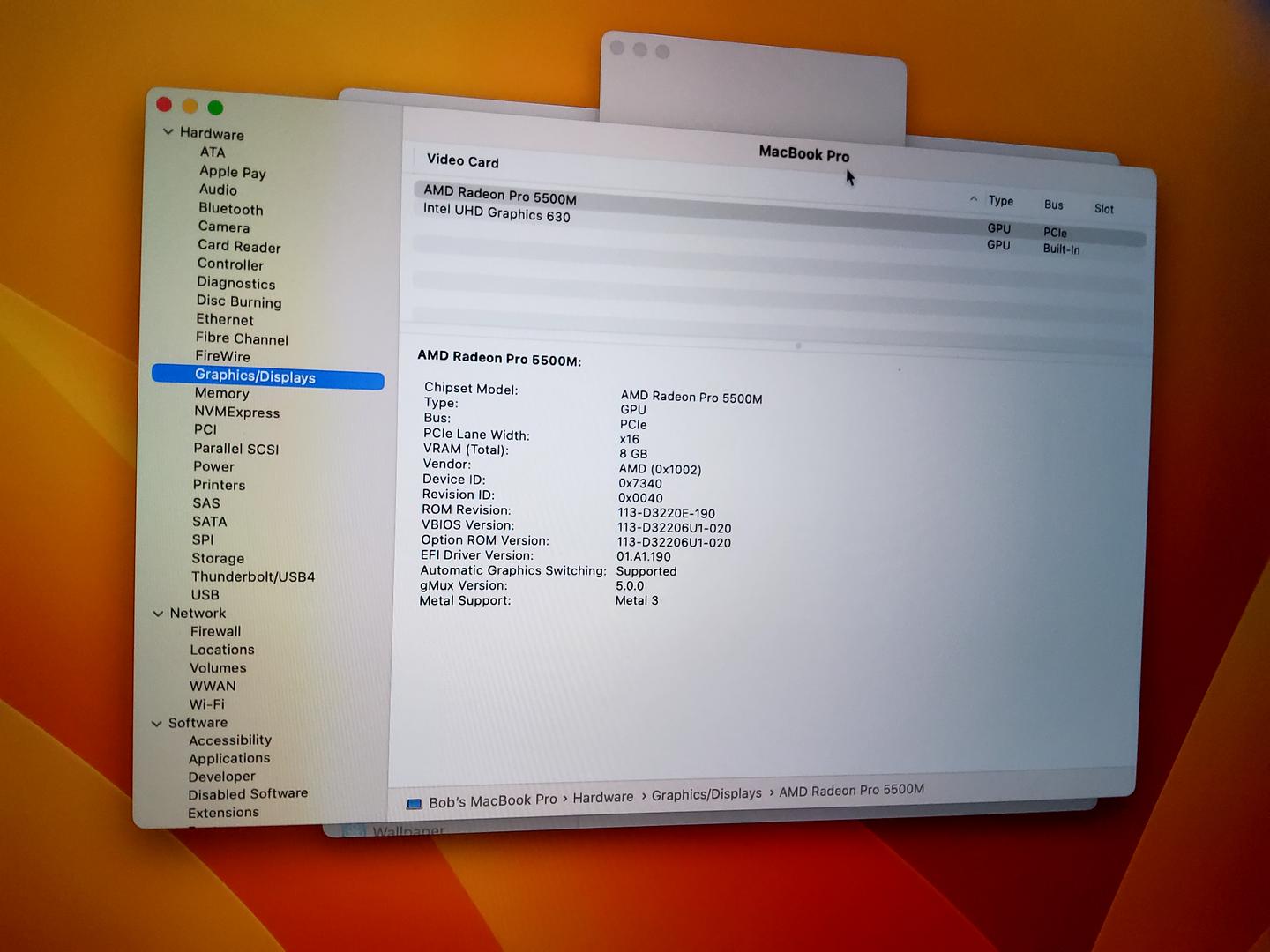
Task: Click the Software section label
Action: tap(198, 723)
